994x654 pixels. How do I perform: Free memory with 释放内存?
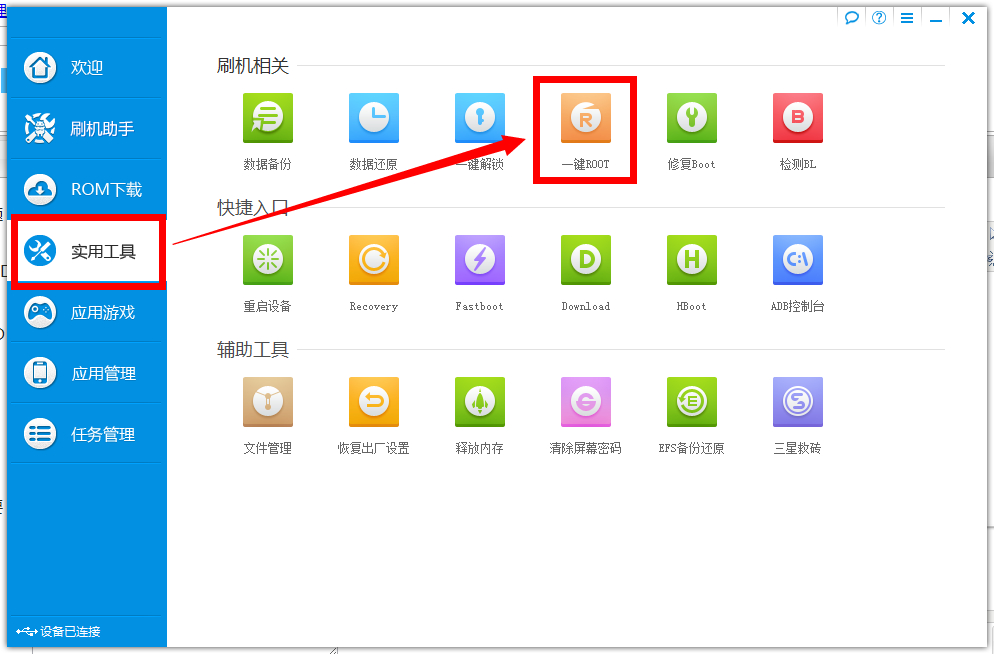pyautogui.click(x=479, y=402)
